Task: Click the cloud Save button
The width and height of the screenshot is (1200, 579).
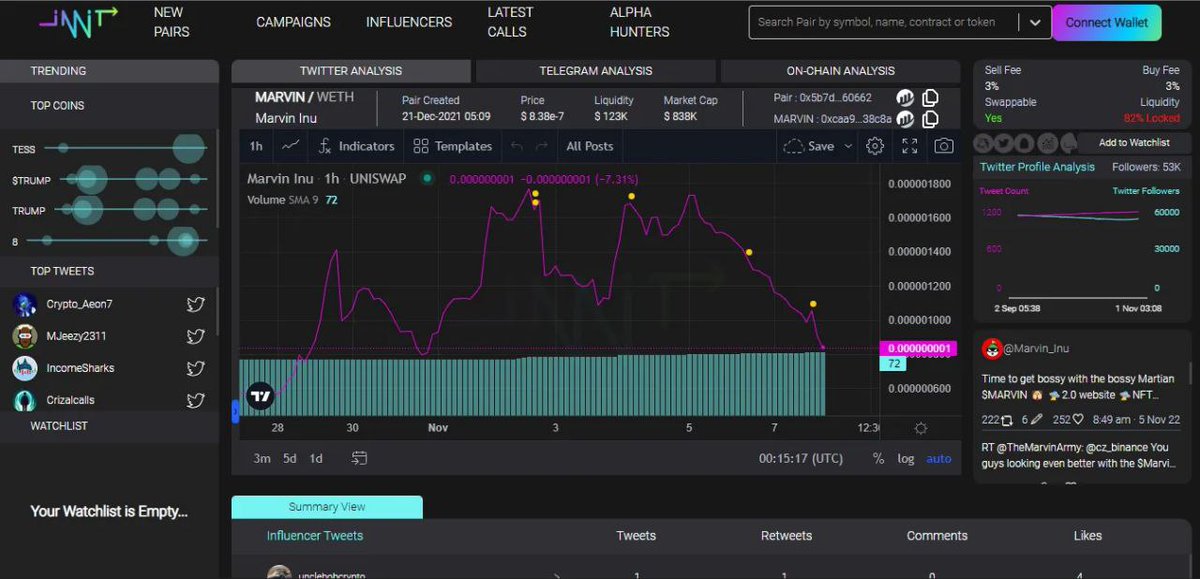Action: click(809, 146)
